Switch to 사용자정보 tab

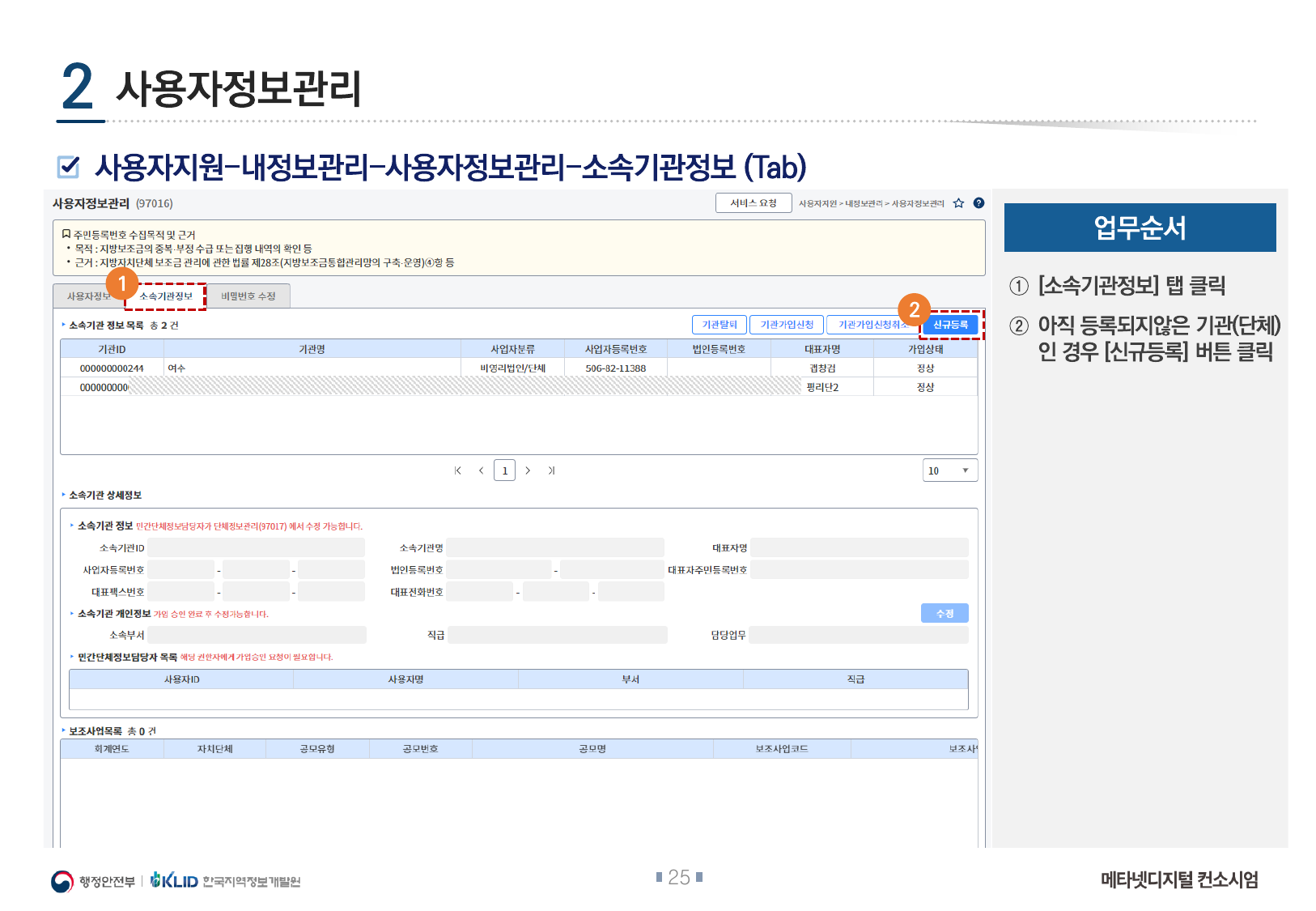pos(87,296)
